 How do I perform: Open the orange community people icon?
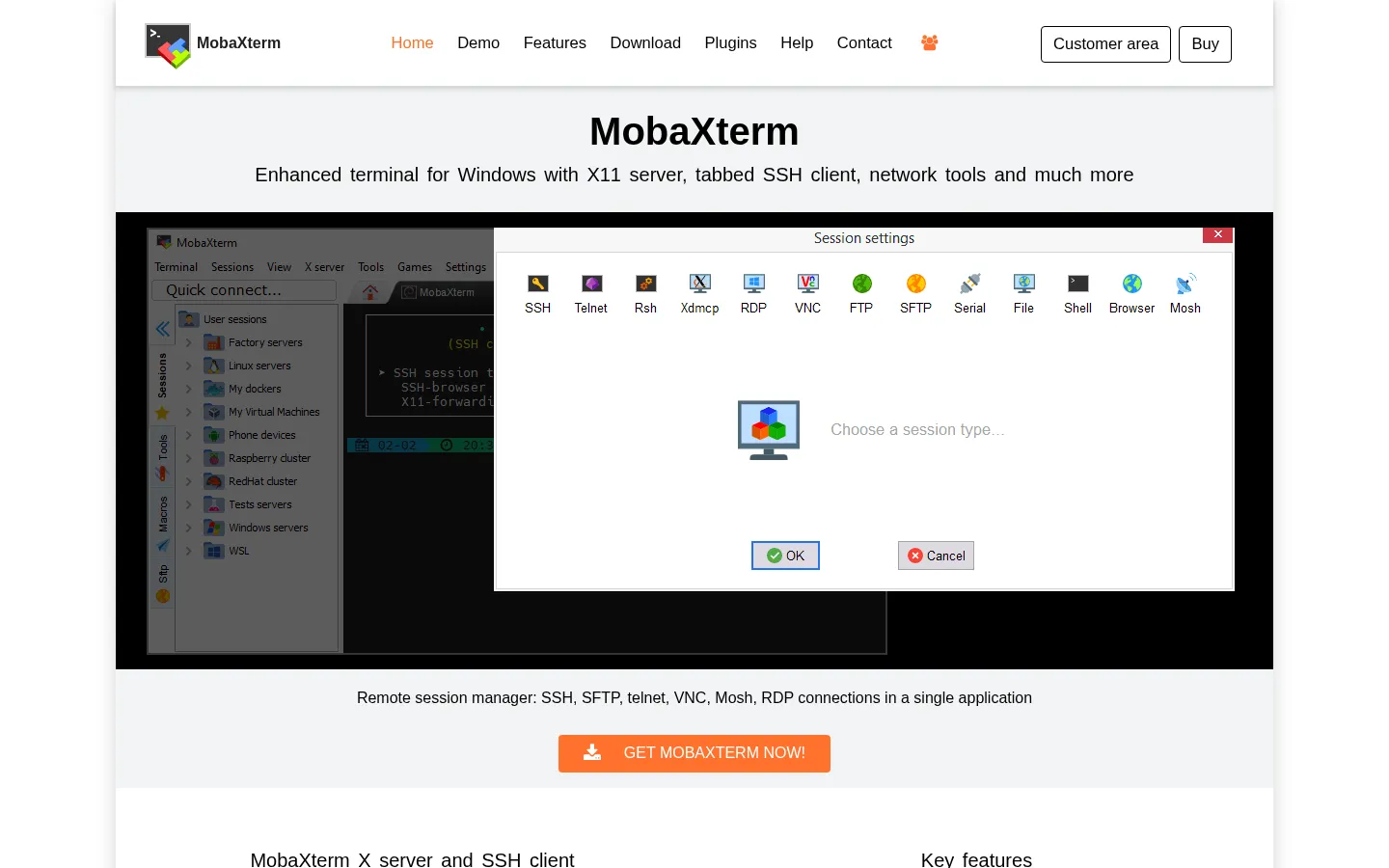coord(930,42)
